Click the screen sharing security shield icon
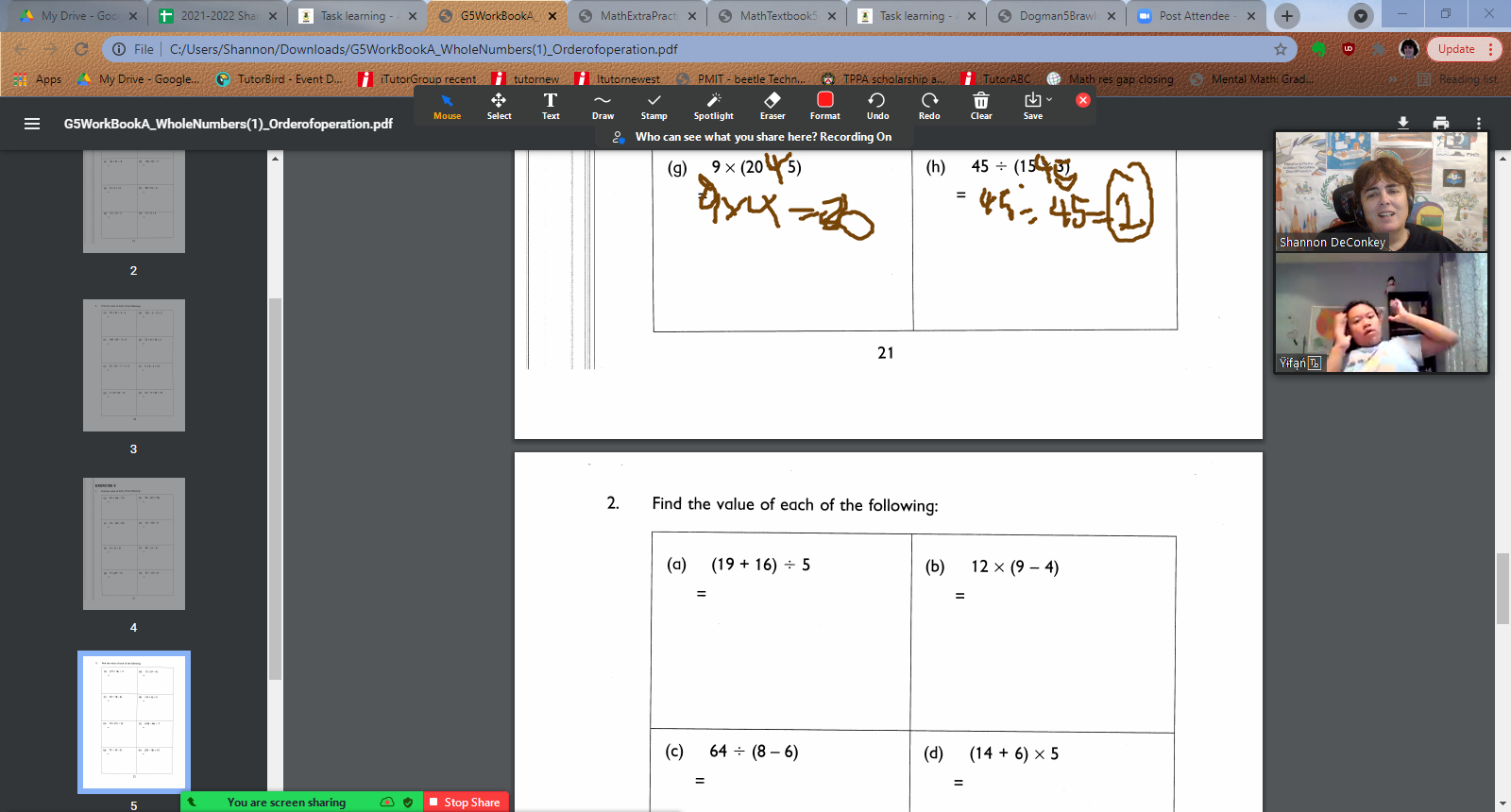Screen dimensions: 1511x812 [x=408, y=802]
